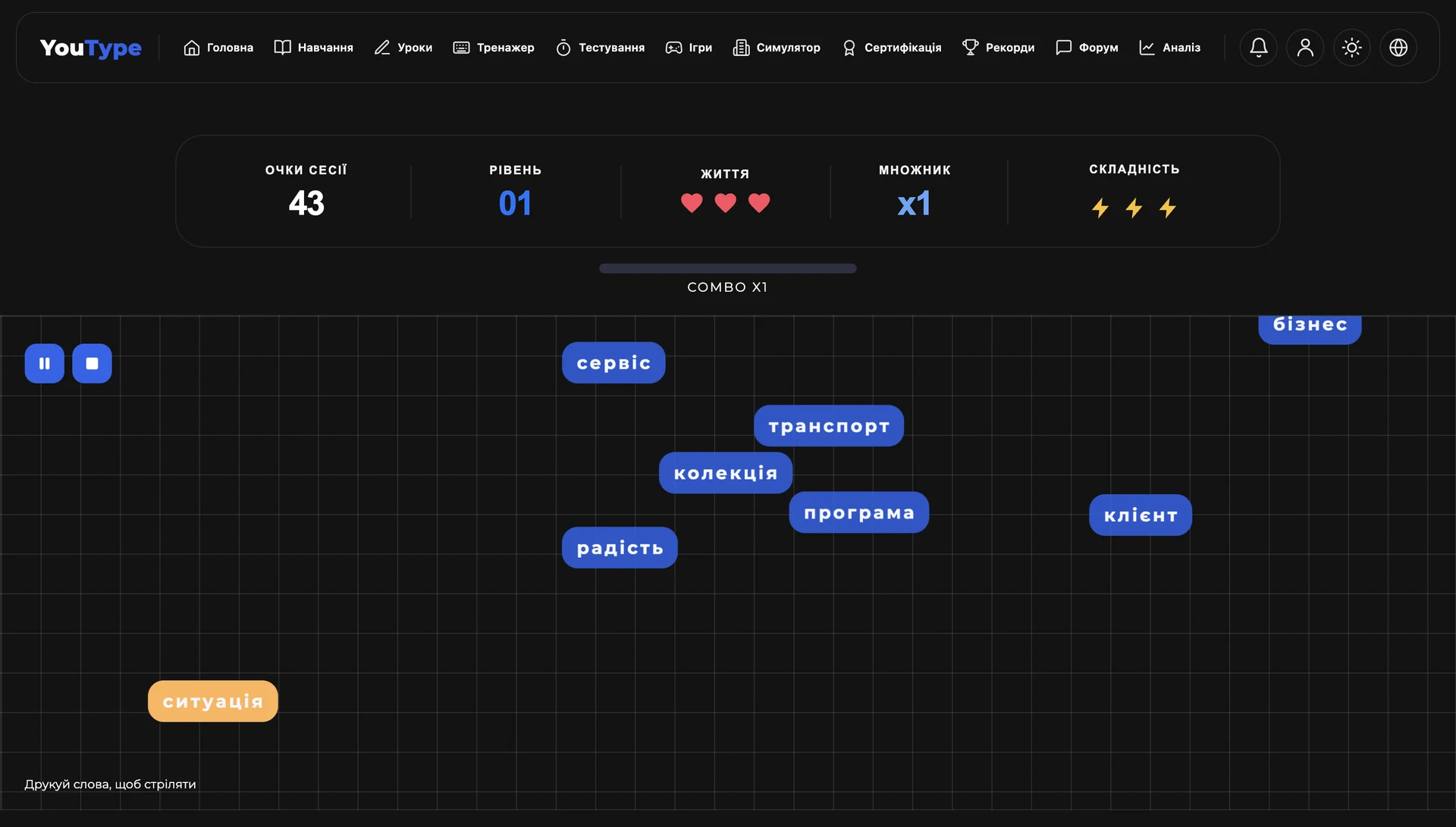Open the Ігри gamepad section

pos(689,48)
